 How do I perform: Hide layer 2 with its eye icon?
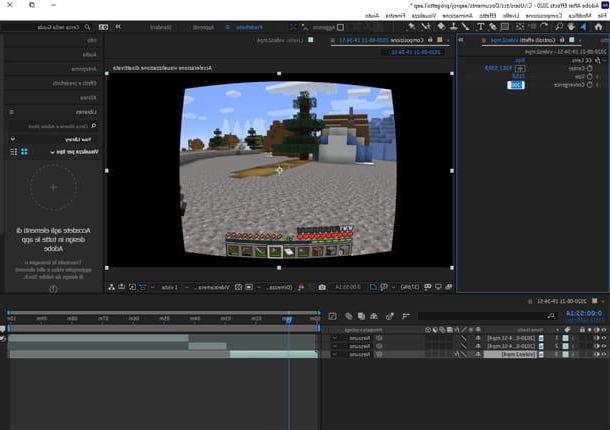pos(604,346)
